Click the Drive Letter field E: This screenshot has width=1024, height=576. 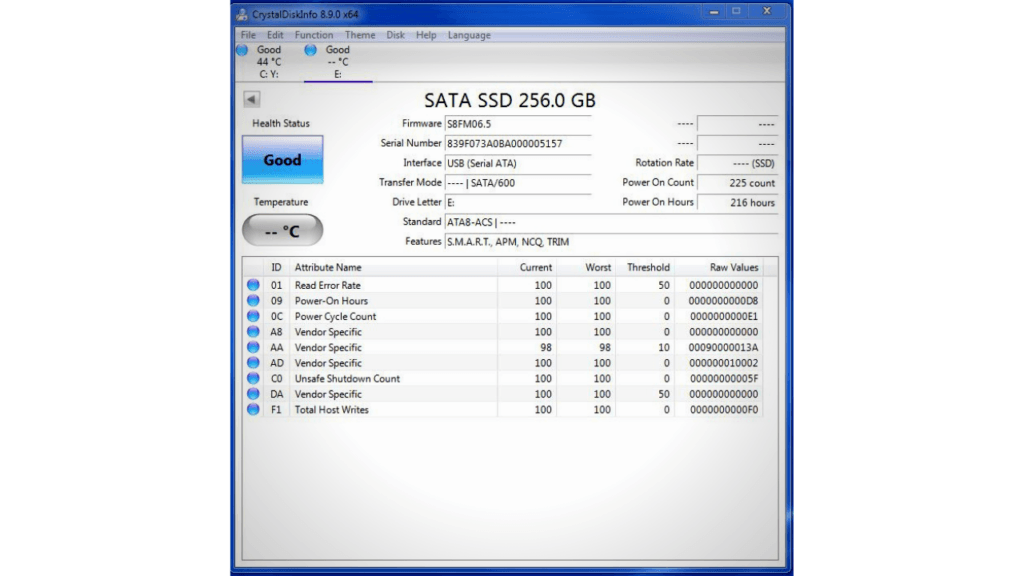(x=518, y=202)
